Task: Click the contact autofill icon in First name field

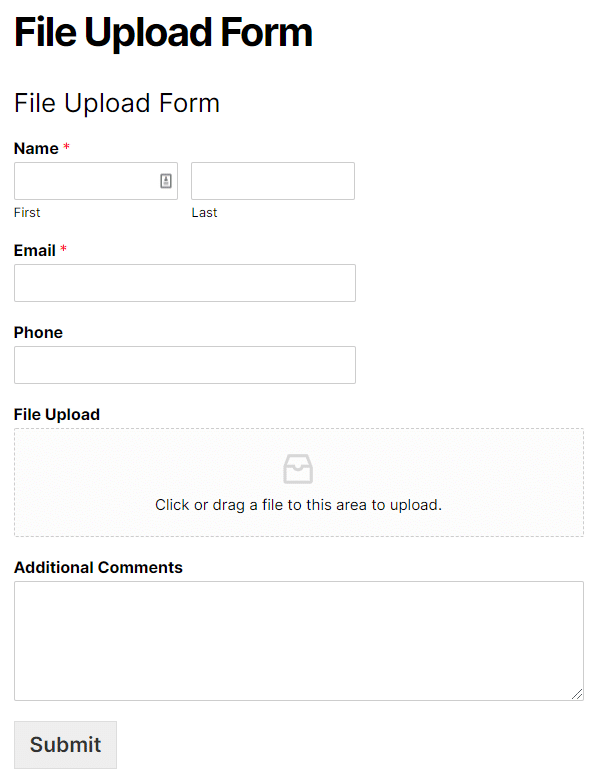Action: coord(166,181)
